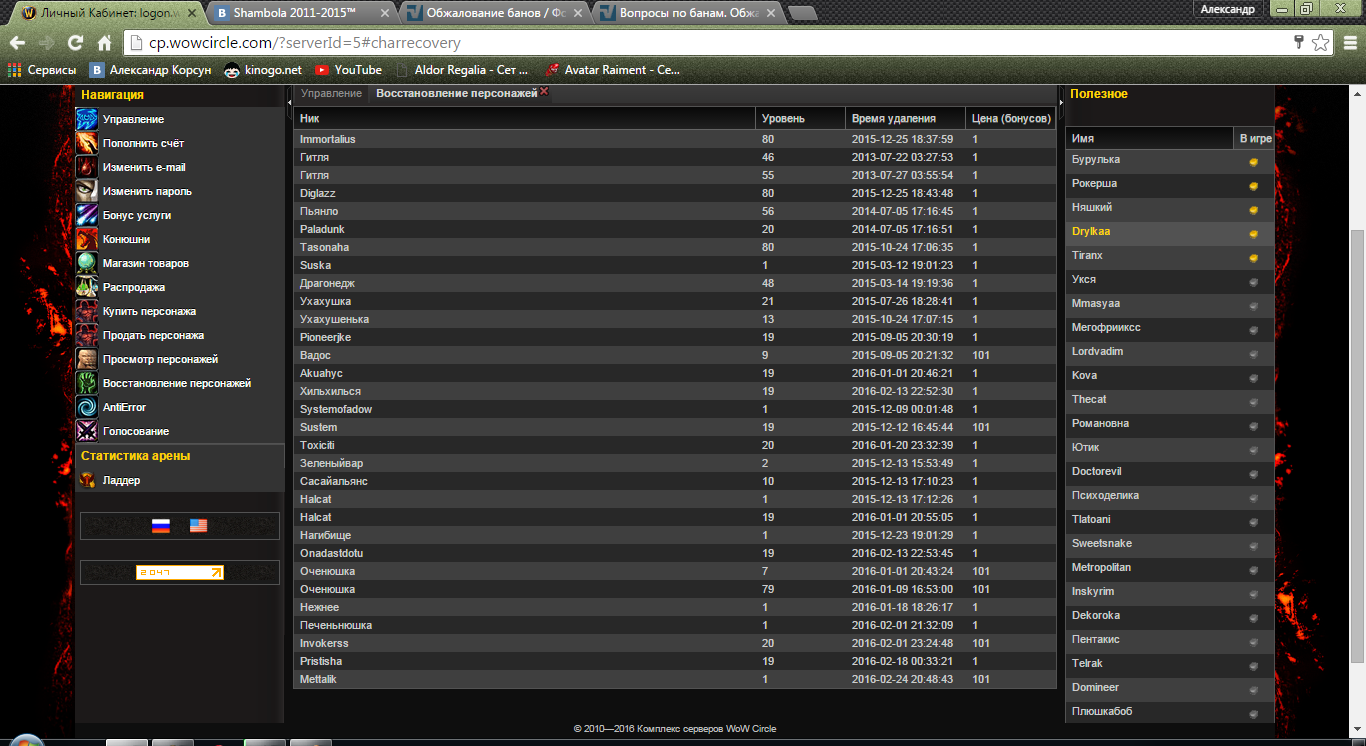
Task: Select the Immortalius character row
Action: coord(328,139)
